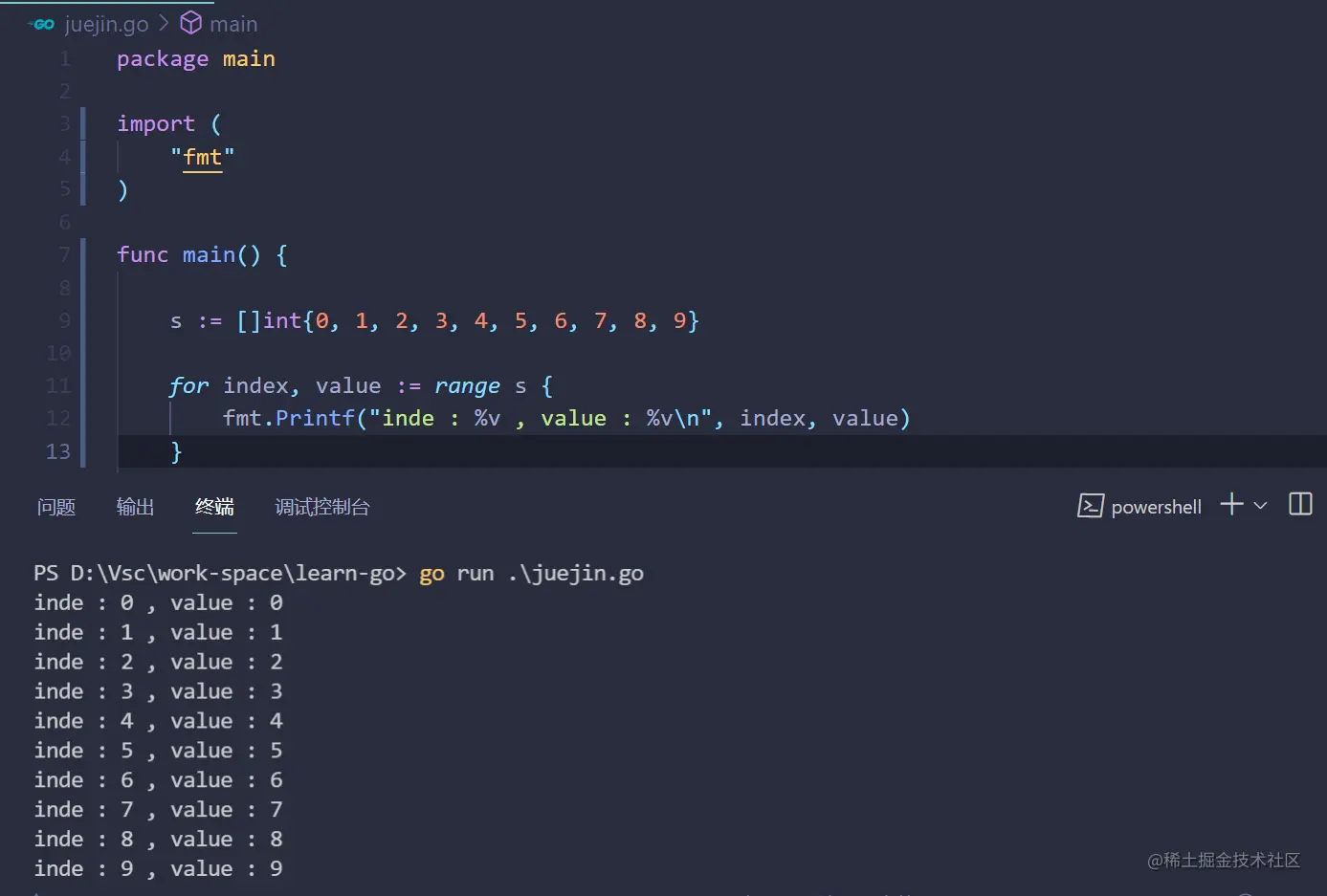
Task: Add a new terminal with plus icon
Action: [x=1231, y=505]
